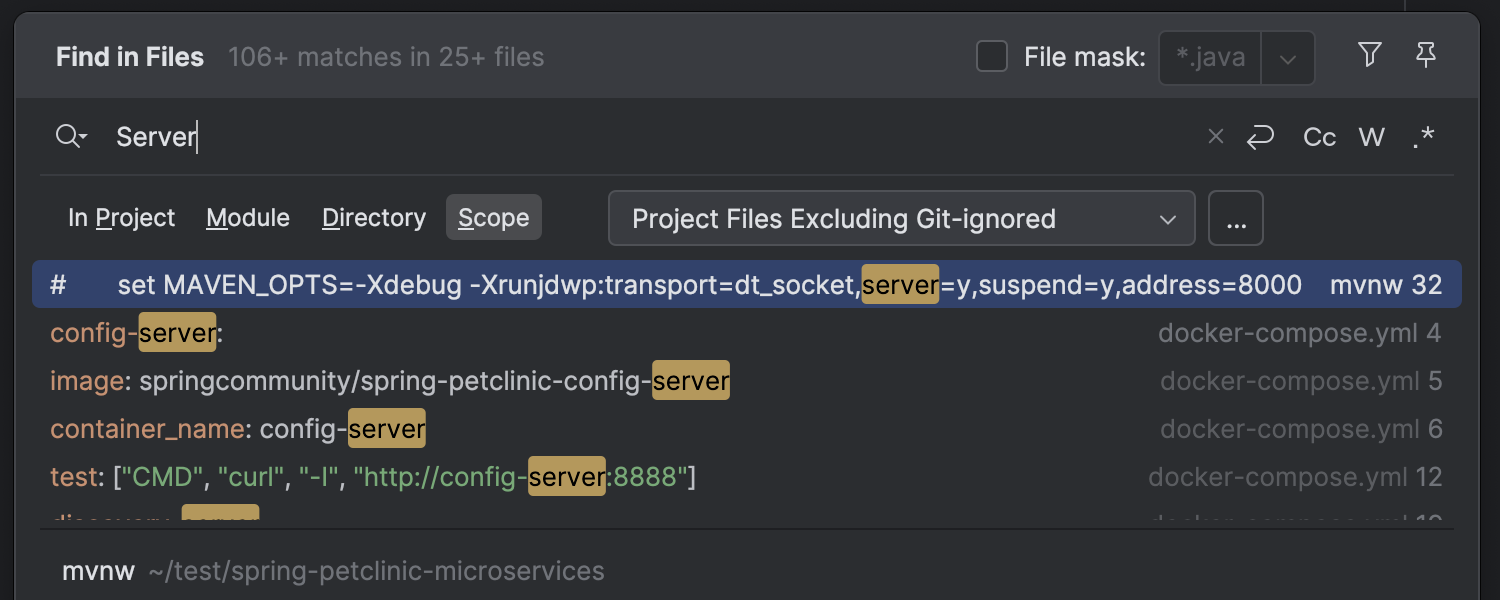Screen dimensions: 1500x600
Task: Place cursor in the search input field
Action: [400, 136]
